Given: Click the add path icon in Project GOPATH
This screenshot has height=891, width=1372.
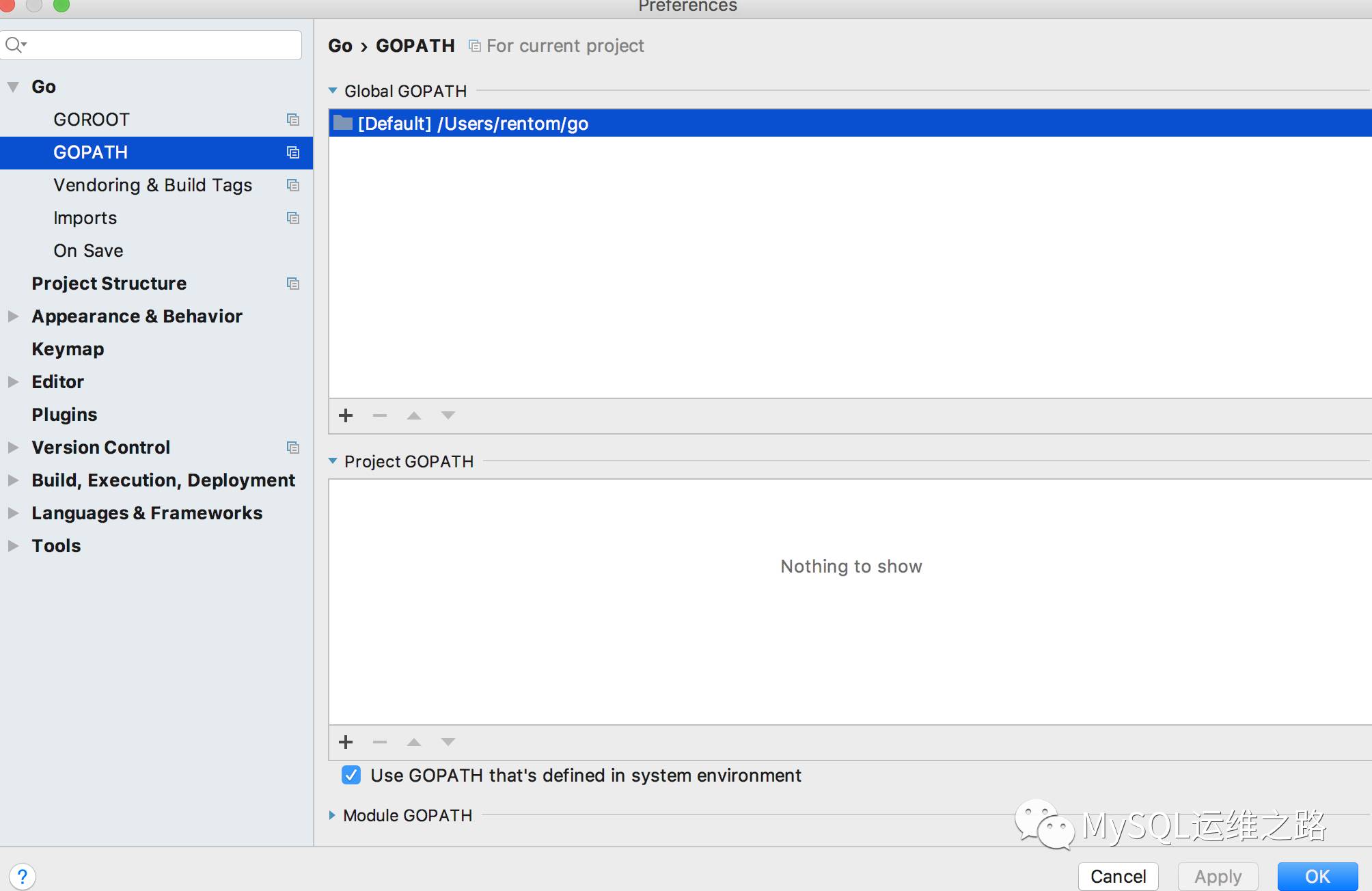Looking at the screenshot, I should pyautogui.click(x=347, y=742).
